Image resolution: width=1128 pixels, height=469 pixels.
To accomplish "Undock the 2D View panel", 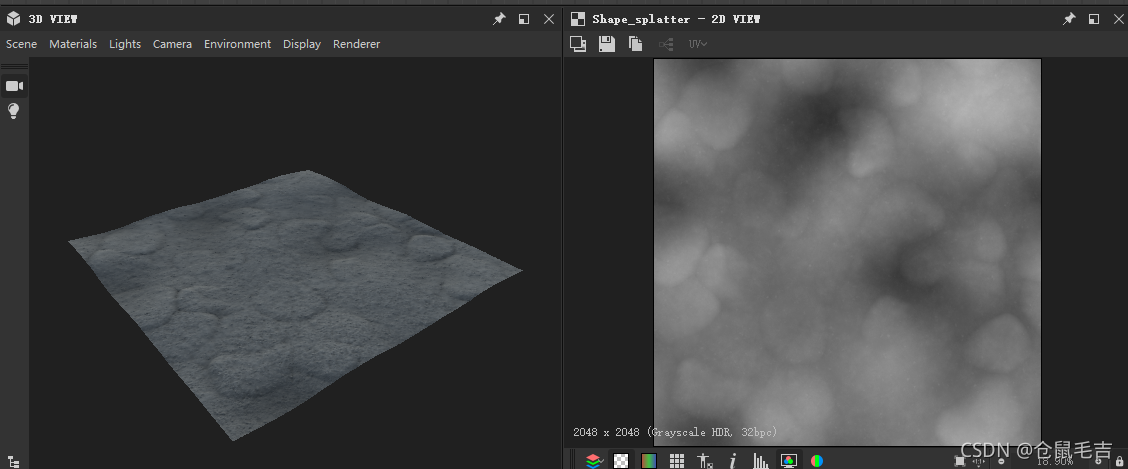I will [x=1093, y=19].
